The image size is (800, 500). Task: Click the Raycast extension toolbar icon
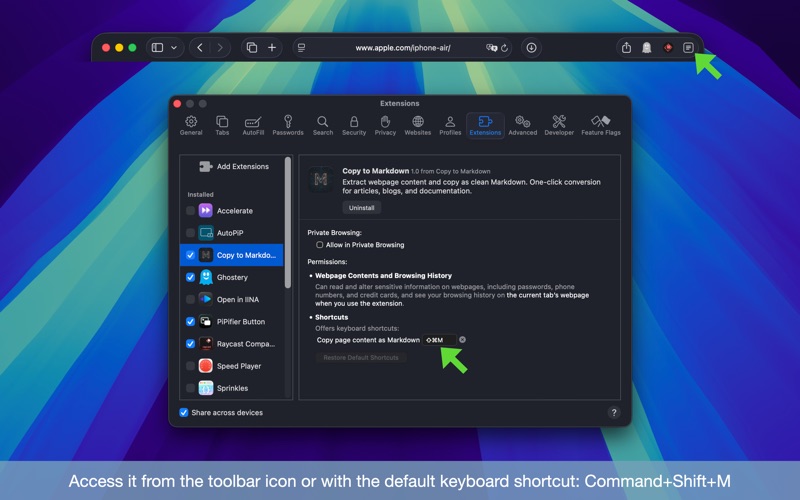[667, 47]
